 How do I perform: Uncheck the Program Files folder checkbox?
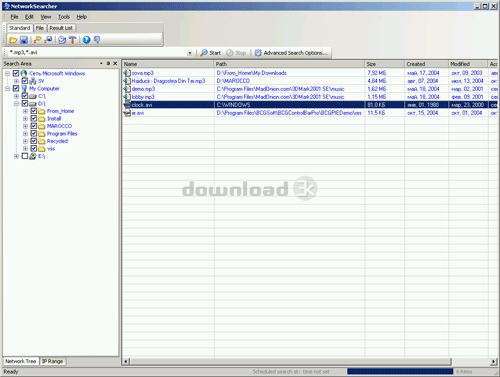(x=34, y=133)
